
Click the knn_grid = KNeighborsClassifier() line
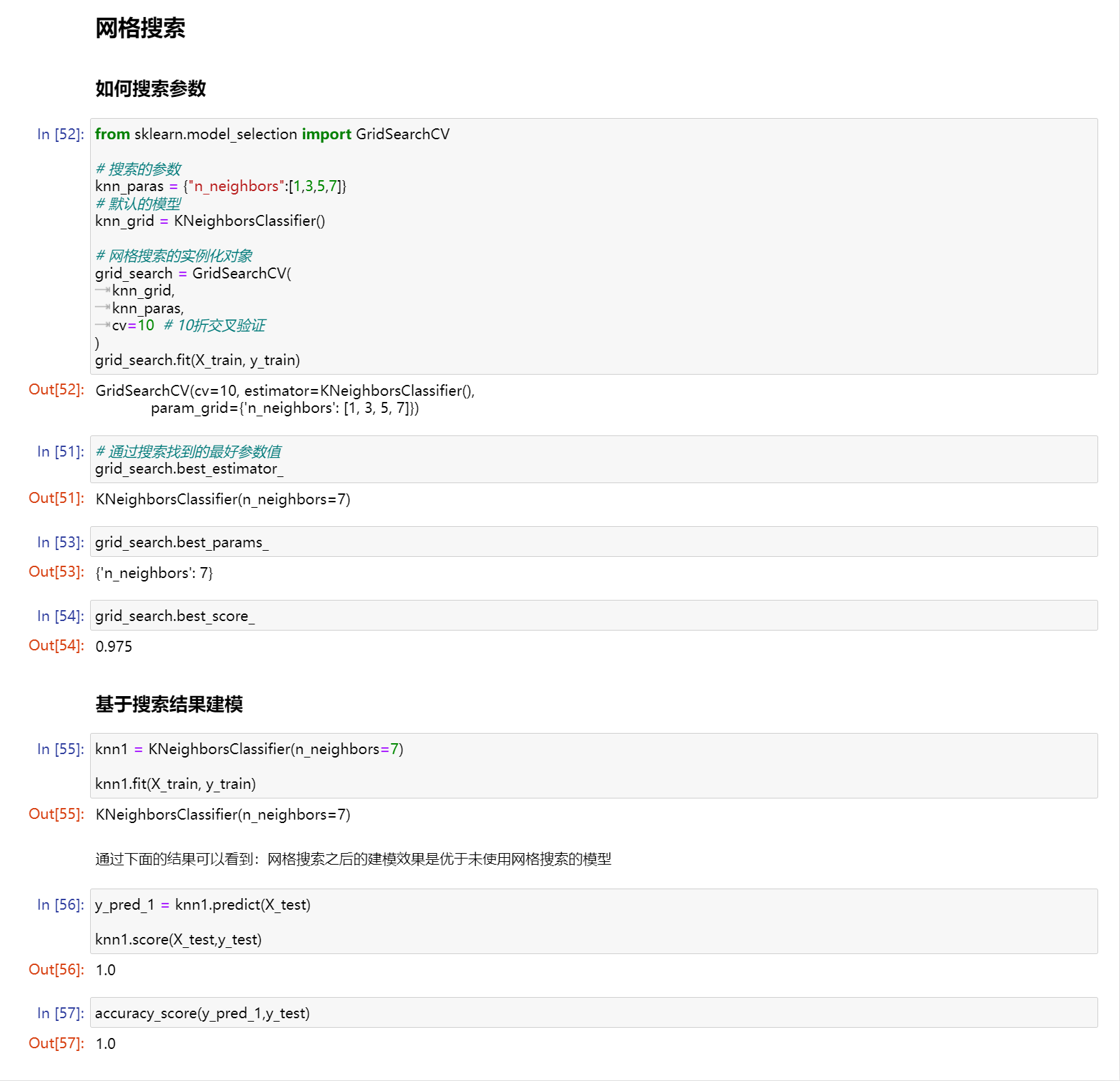click(210, 220)
